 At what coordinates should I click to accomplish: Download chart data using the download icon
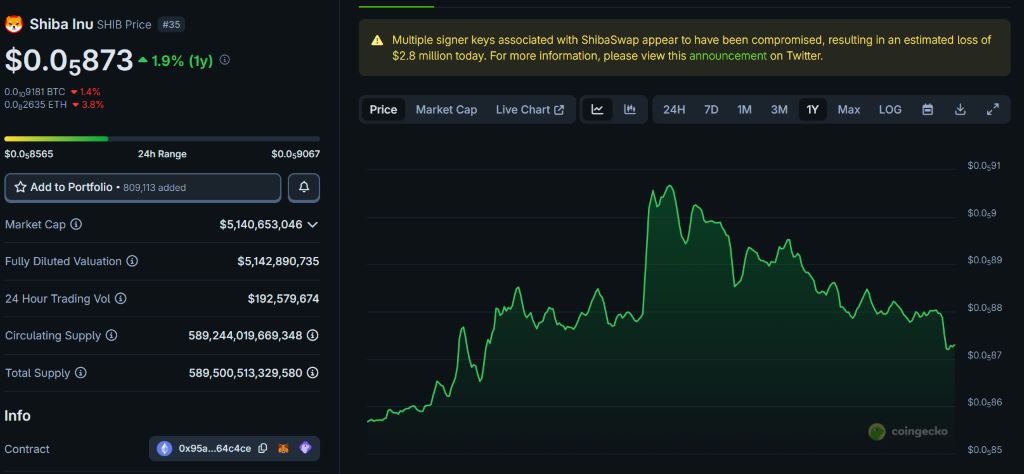(x=960, y=110)
